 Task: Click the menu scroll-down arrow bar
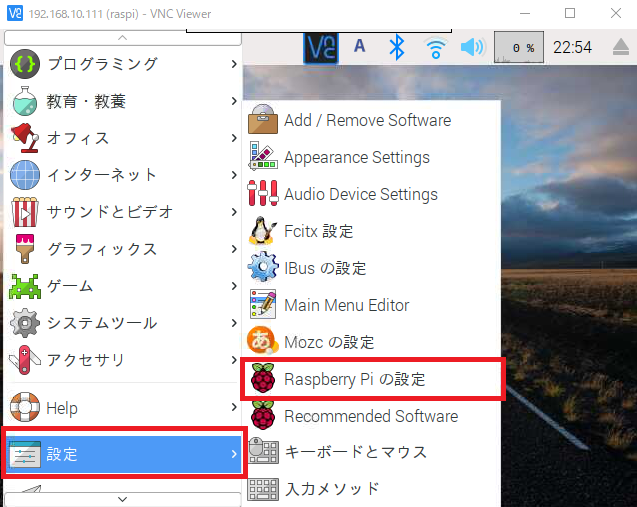123,499
